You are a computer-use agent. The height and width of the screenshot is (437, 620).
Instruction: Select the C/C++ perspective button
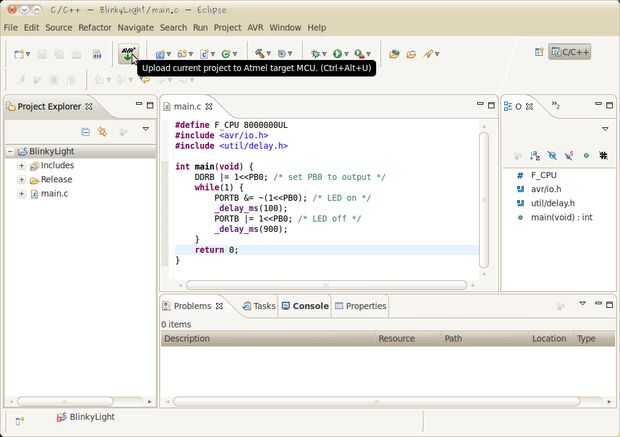(x=570, y=51)
